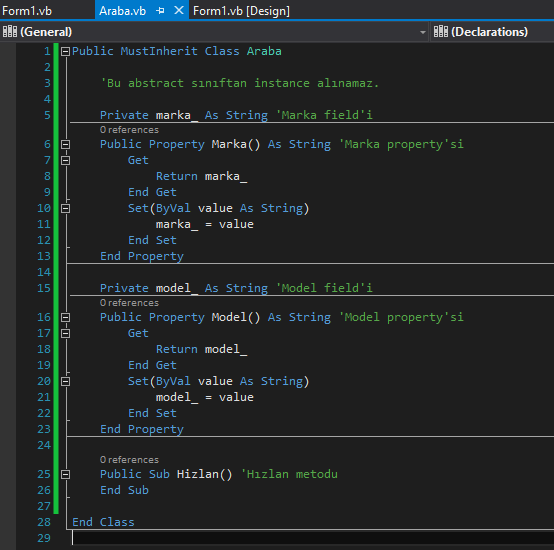554x550 pixels.
Task: Click marka_ = value on line 11
Action: [205, 224]
